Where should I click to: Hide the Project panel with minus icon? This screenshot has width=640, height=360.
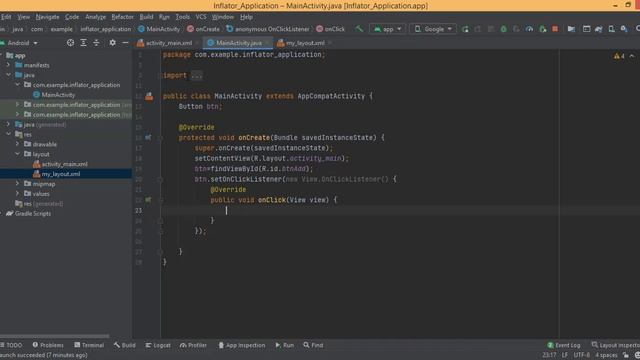125,42
